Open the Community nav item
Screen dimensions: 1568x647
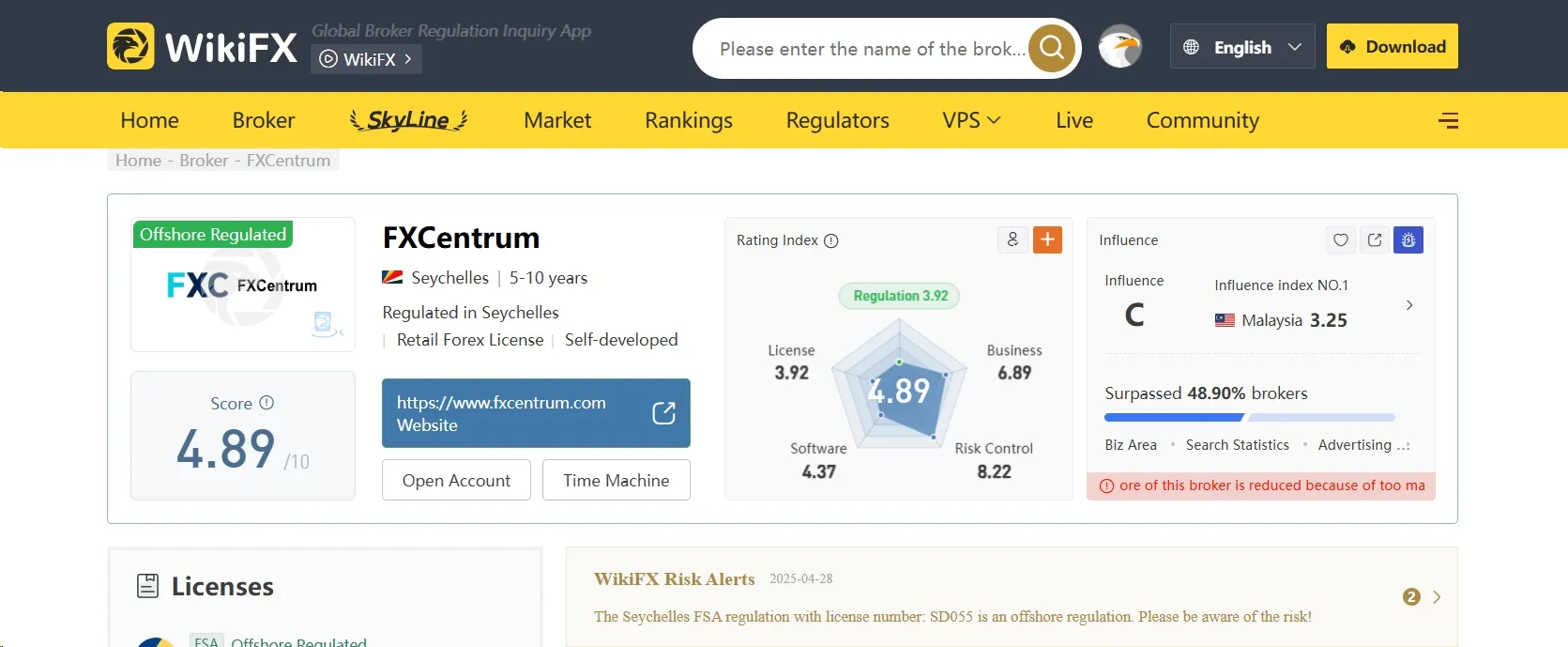(x=1202, y=120)
